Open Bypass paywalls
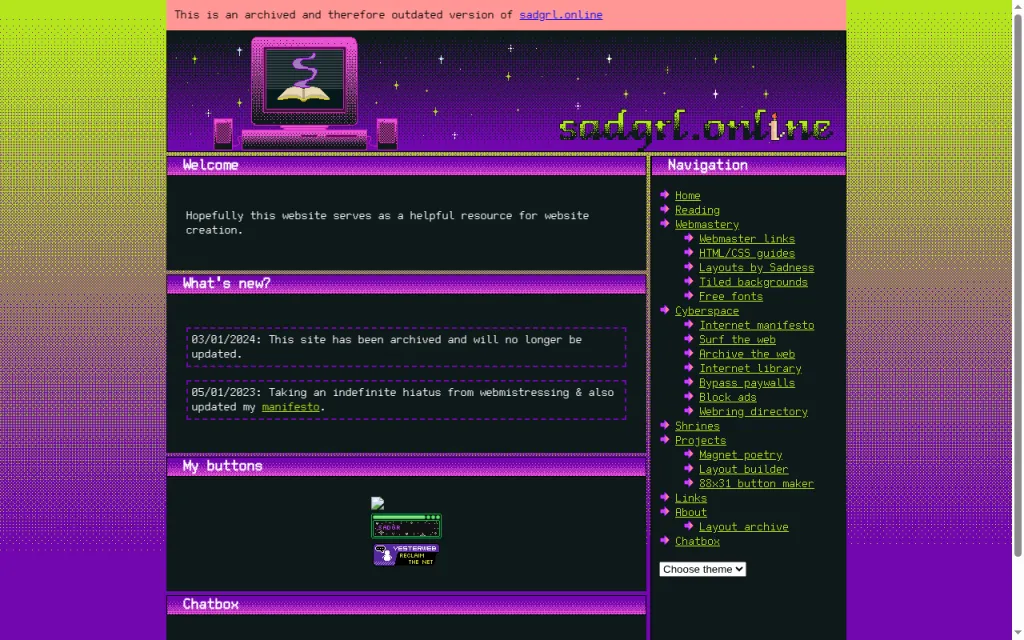Screen dimensions: 1024x640 tap(746, 382)
